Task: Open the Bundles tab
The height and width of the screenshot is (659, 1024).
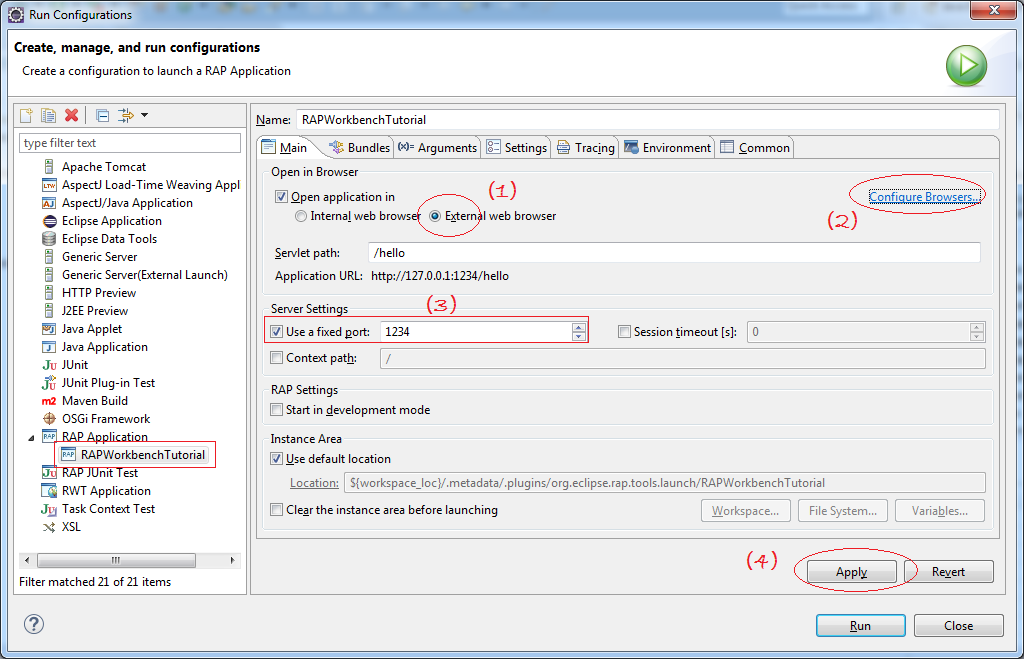Action: 359,148
